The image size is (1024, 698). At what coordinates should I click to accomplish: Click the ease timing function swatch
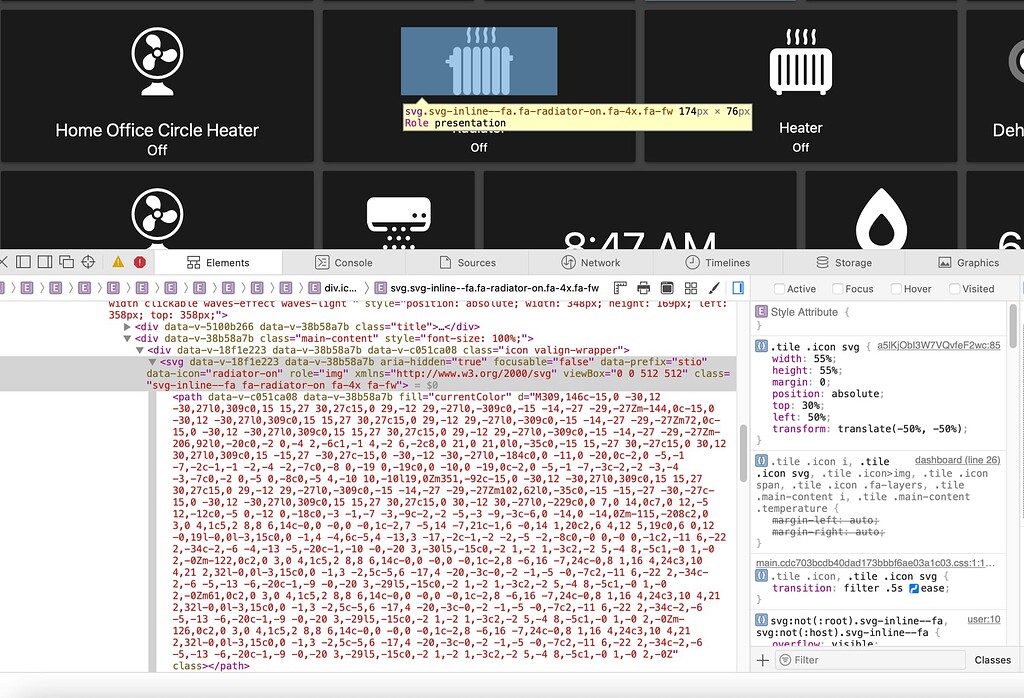[914, 588]
